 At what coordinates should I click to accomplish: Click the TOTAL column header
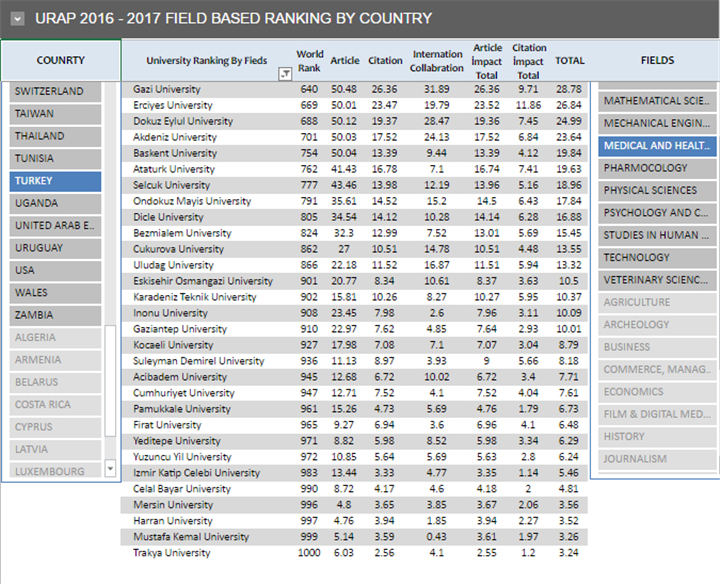570,61
